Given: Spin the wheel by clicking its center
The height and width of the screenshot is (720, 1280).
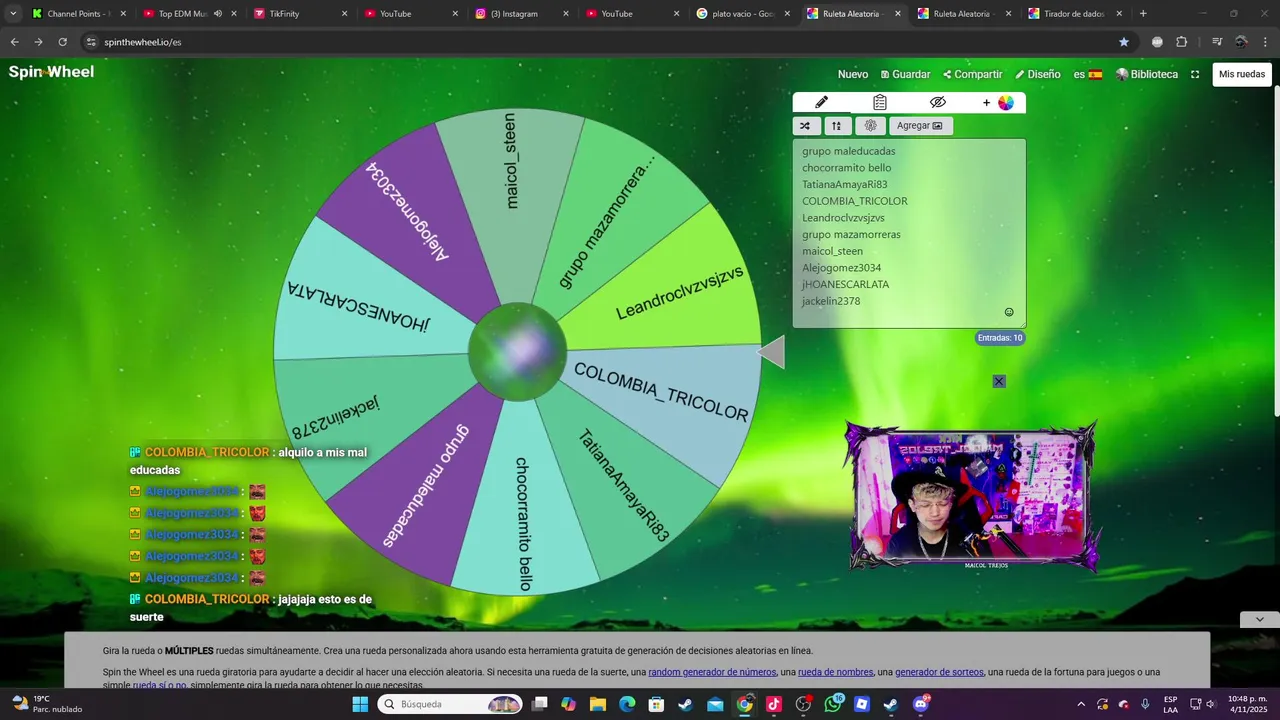Looking at the screenshot, I should [x=517, y=352].
